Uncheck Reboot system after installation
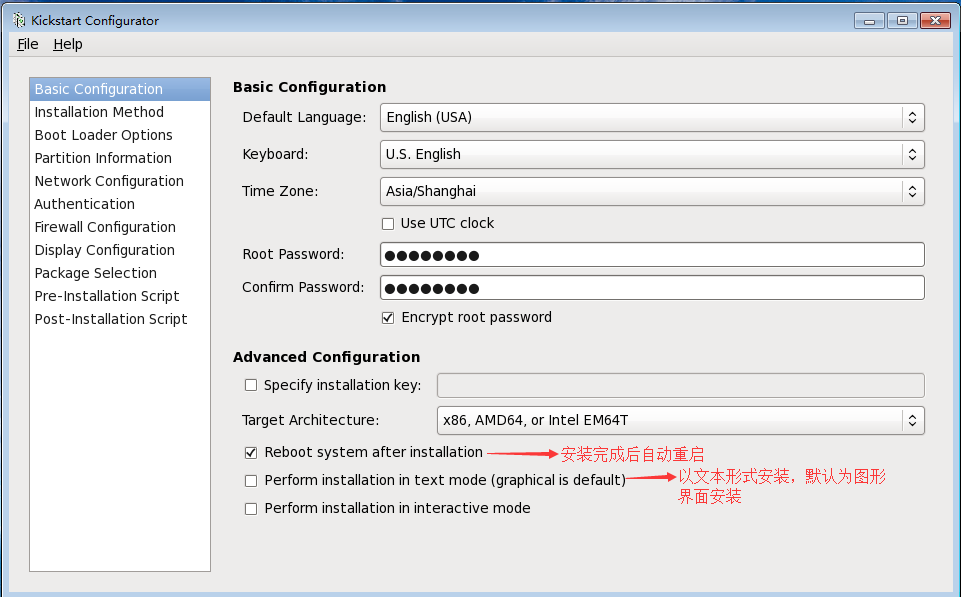This screenshot has width=961, height=597. (251, 452)
